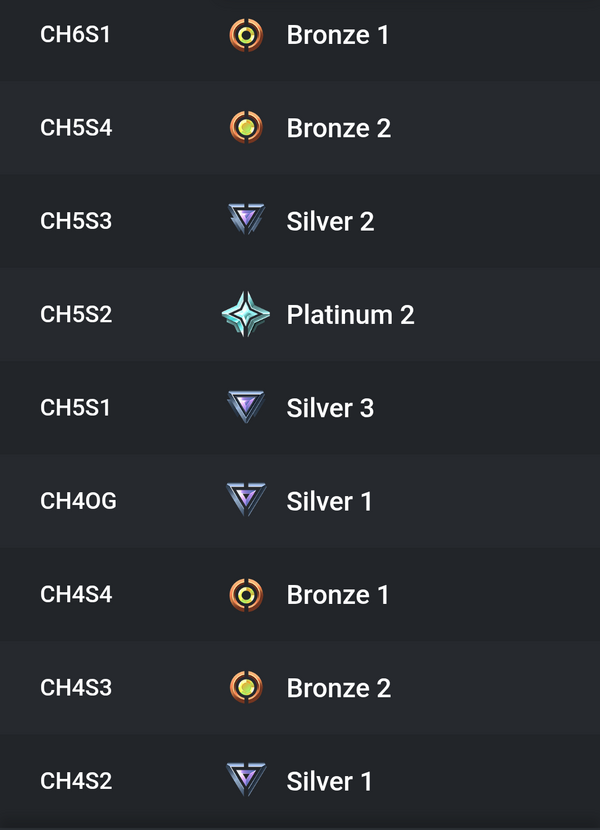The image size is (600, 830).
Task: Click the Bronze 2 text beside CH4S3
Action: pos(338,688)
